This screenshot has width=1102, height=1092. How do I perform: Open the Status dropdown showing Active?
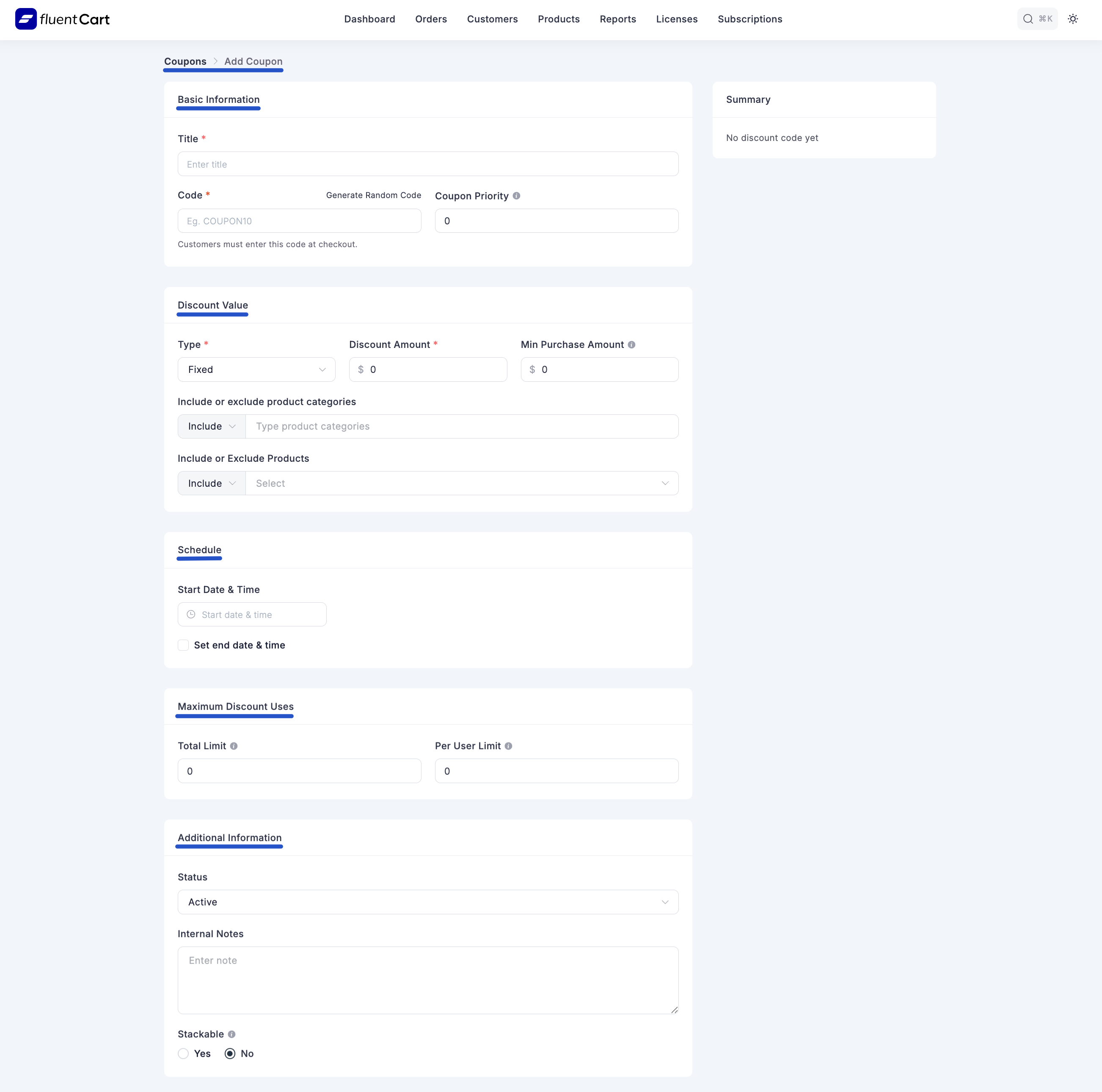coord(428,902)
